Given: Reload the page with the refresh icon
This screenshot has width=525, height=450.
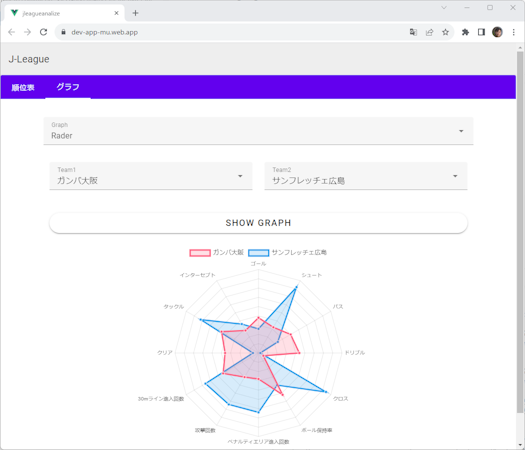Looking at the screenshot, I should tap(44, 32).
